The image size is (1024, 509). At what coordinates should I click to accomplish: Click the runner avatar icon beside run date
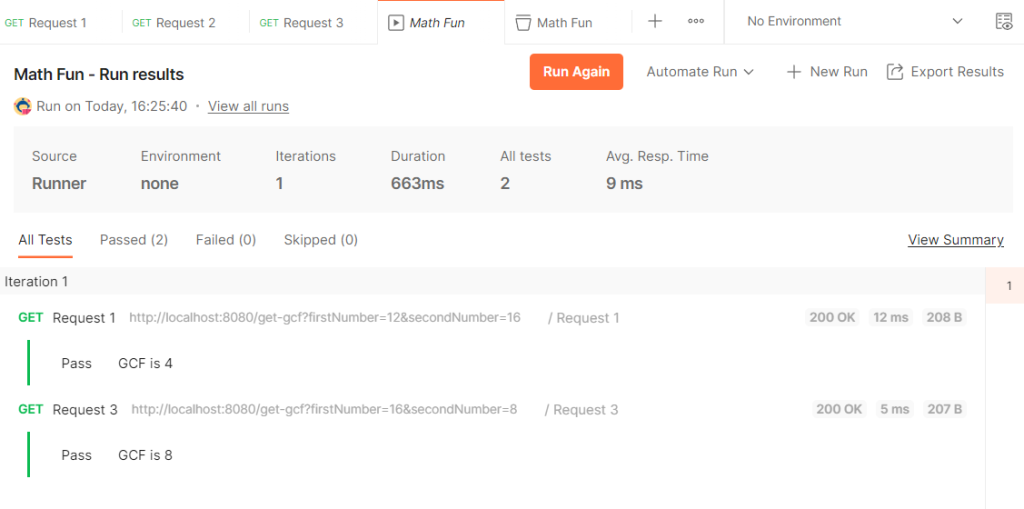[x=23, y=106]
